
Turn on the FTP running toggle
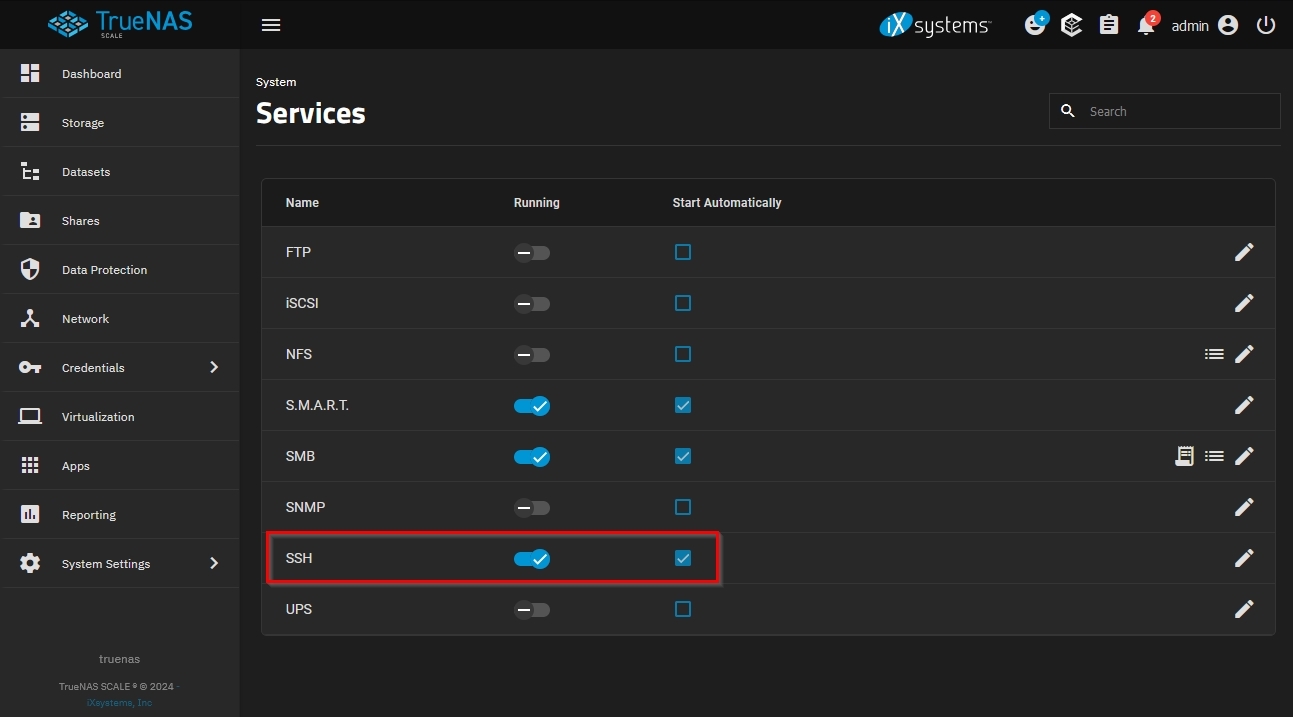[532, 253]
